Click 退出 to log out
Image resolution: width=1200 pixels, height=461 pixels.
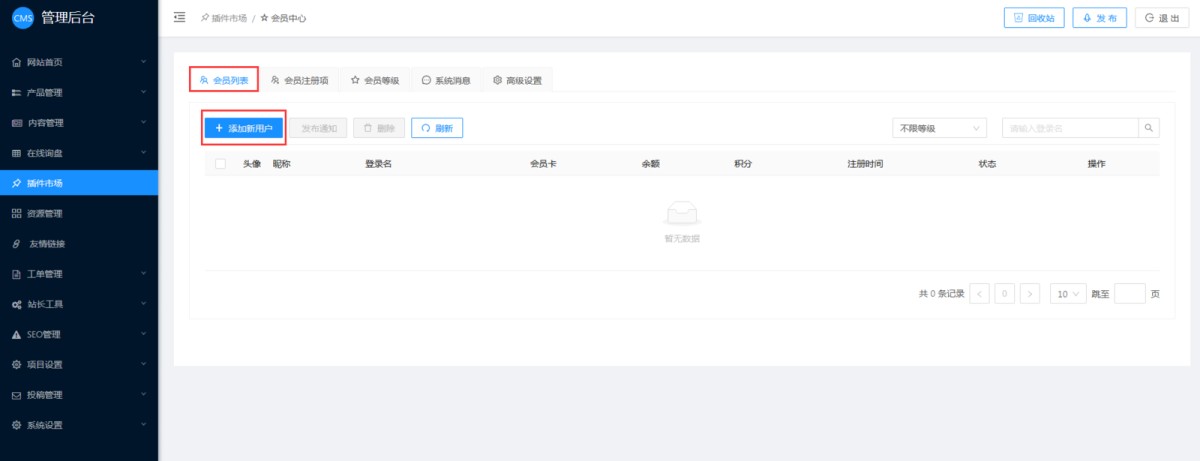[1161, 18]
